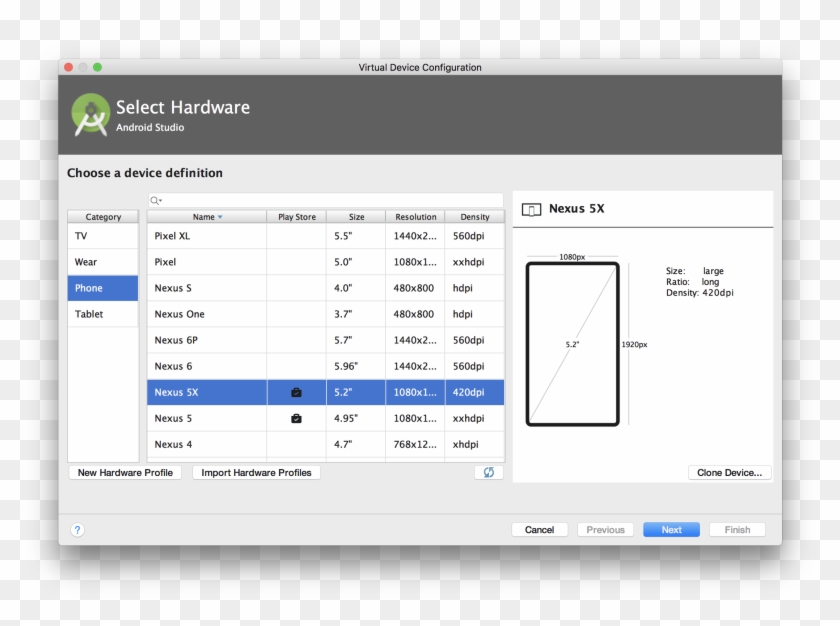Click the Size column header
This screenshot has width=840, height=626.
point(356,217)
